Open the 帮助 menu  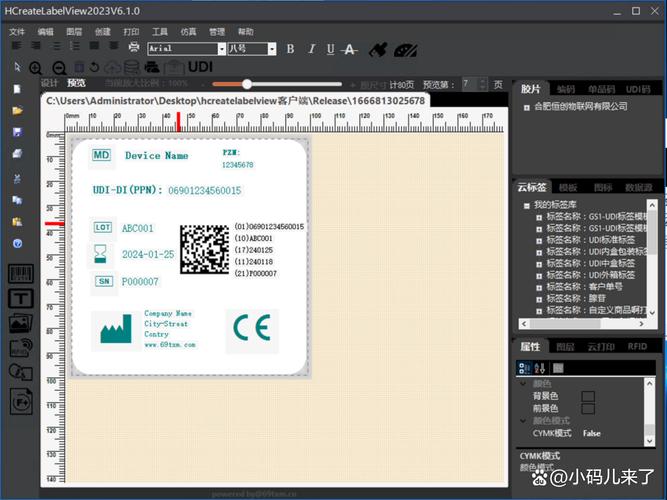click(x=245, y=32)
